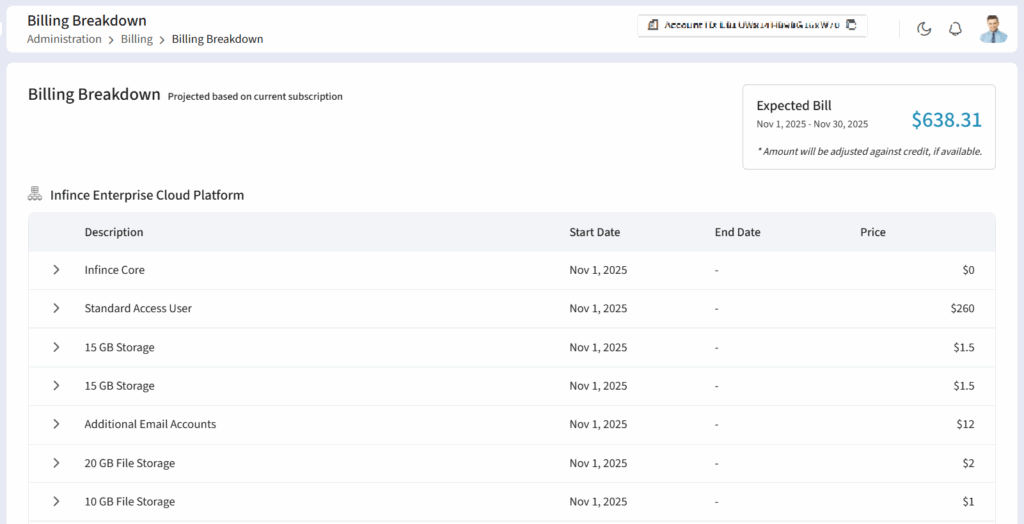Copy the account ID using the copy icon
Viewport: 1024px width, 524px height.
tap(852, 25)
